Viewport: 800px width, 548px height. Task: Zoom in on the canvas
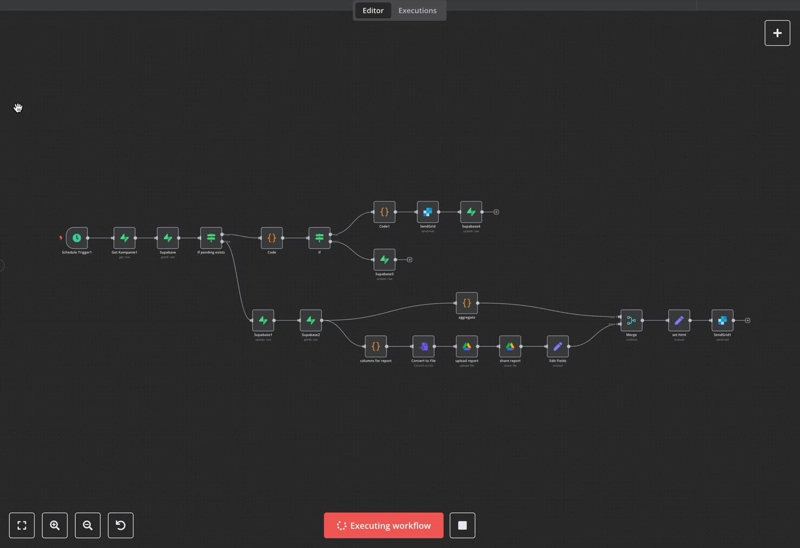[x=55, y=525]
